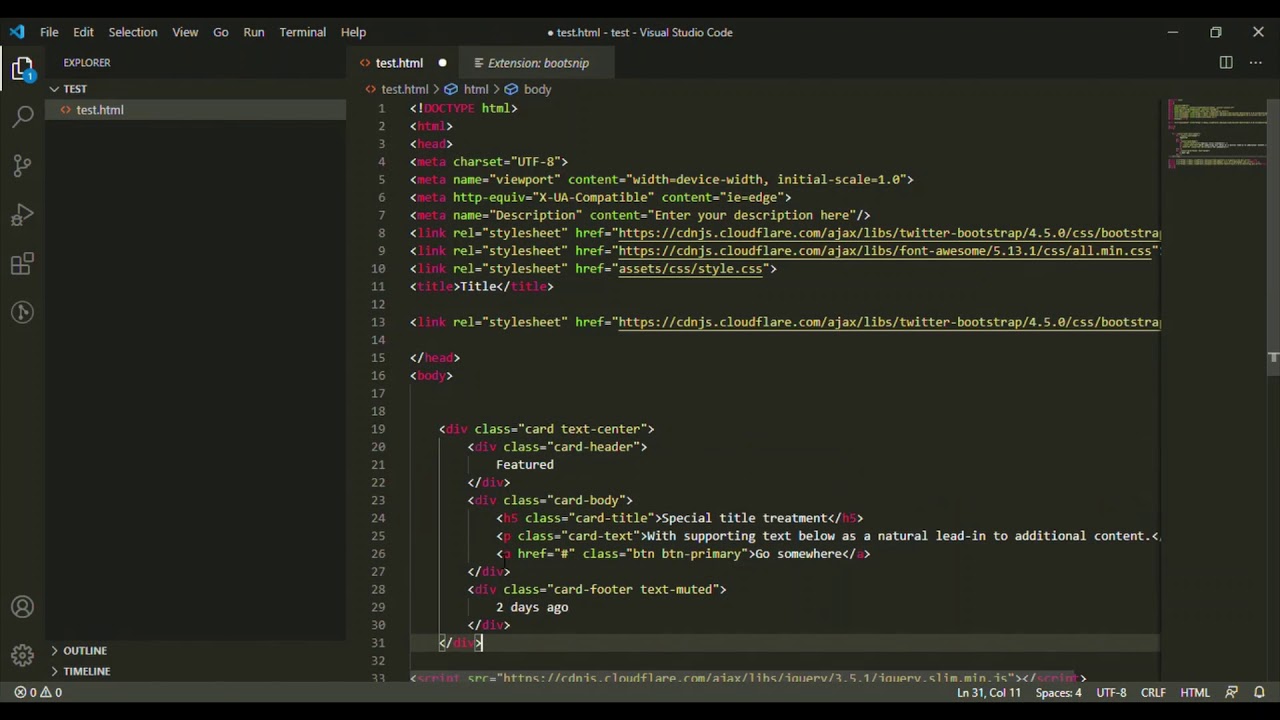Click UTF-8 encoding in status bar
The image size is (1280, 720).
[1111, 692]
